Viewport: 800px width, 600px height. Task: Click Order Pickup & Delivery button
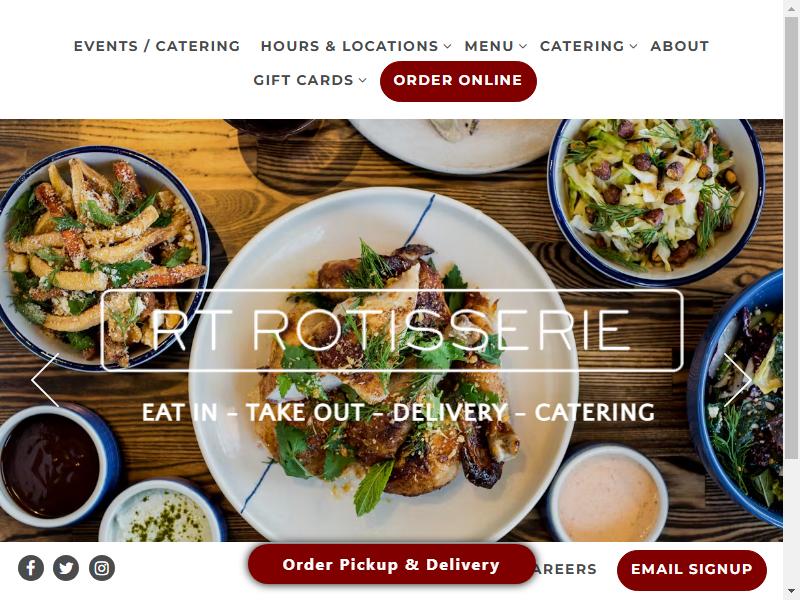coord(392,564)
